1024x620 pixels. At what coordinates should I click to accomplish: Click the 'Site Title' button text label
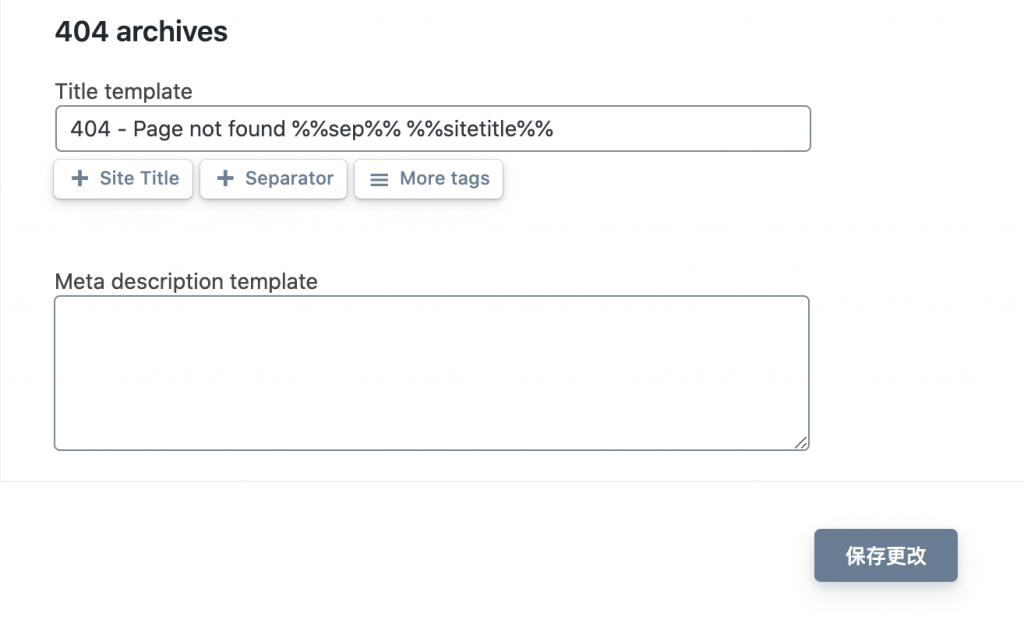pos(139,179)
